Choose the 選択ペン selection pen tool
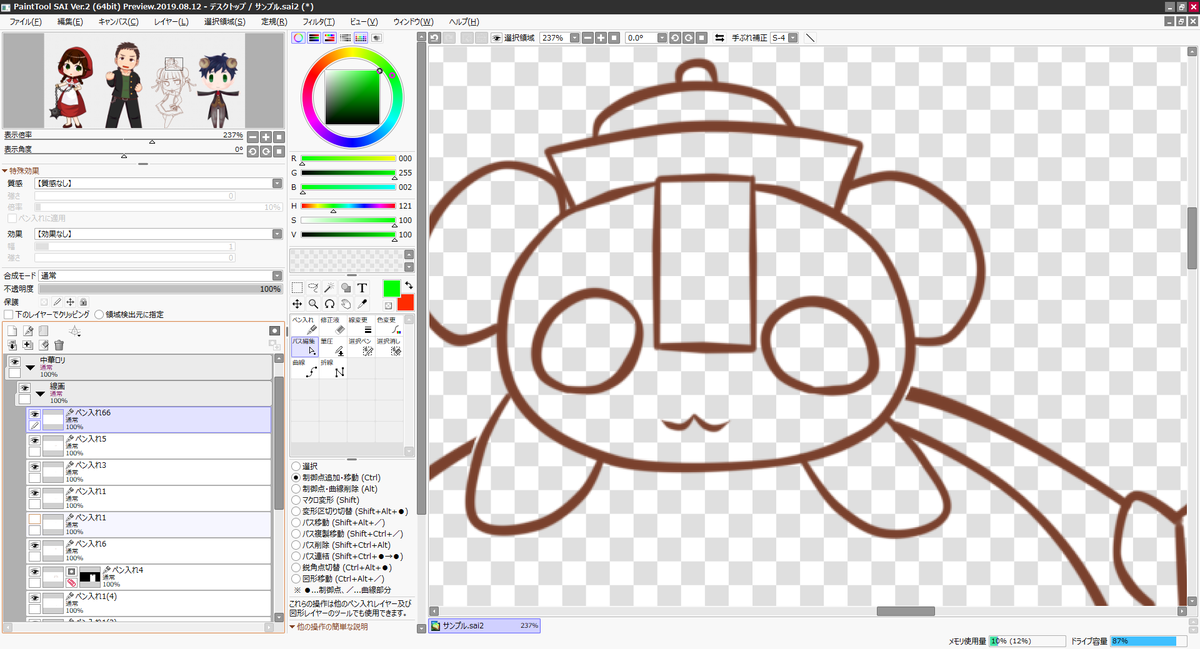The height and width of the screenshot is (649, 1200). coord(361,346)
